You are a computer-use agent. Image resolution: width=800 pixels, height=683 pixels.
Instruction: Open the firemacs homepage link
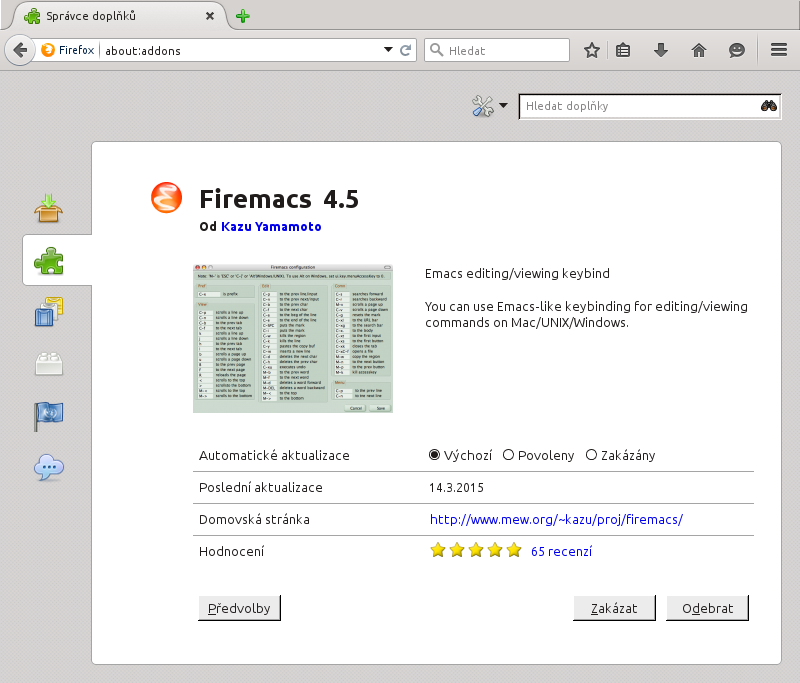click(x=556, y=519)
